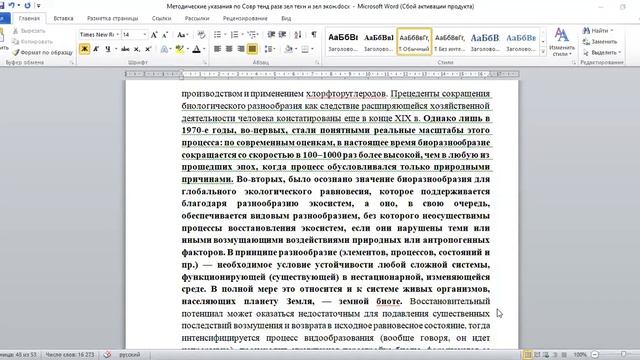Open underline style dropdown arrow
Screen dimensions: 640x360
(x=116, y=49)
